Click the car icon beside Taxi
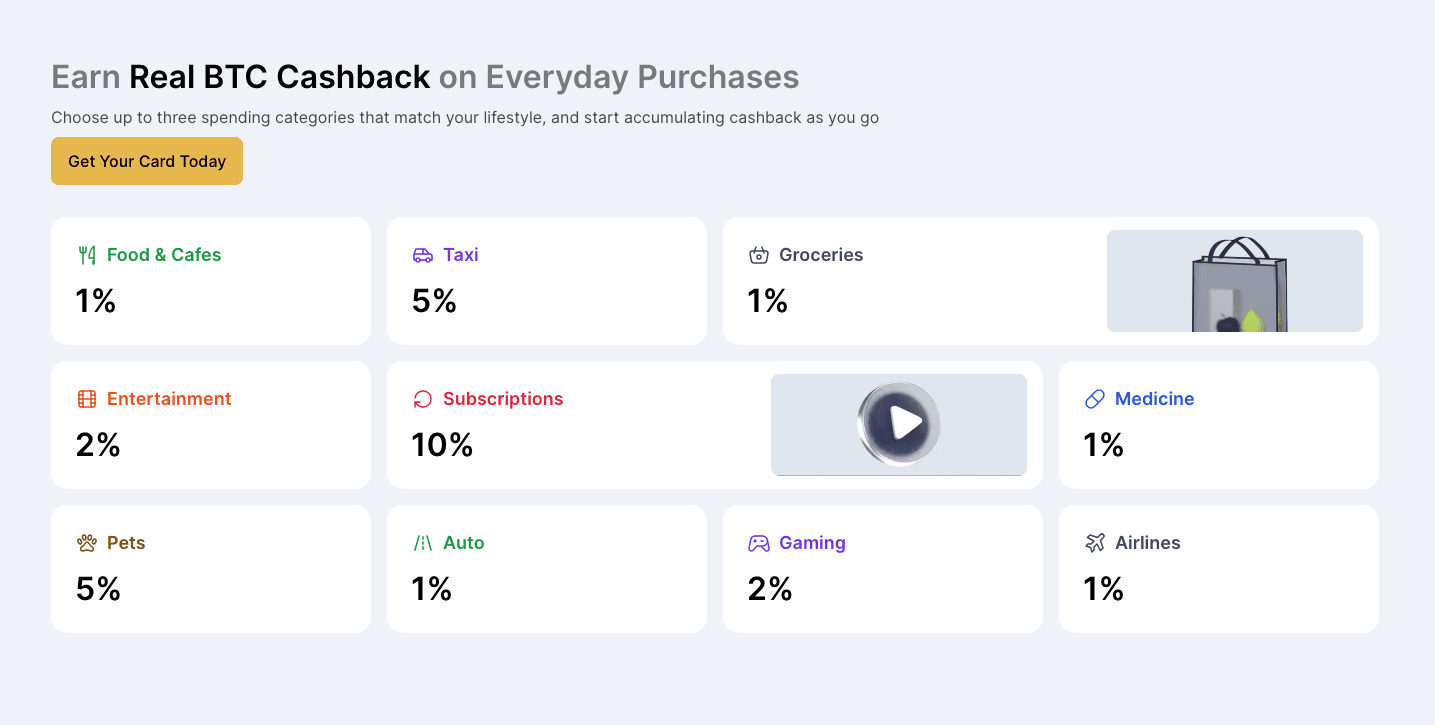 click(x=423, y=255)
